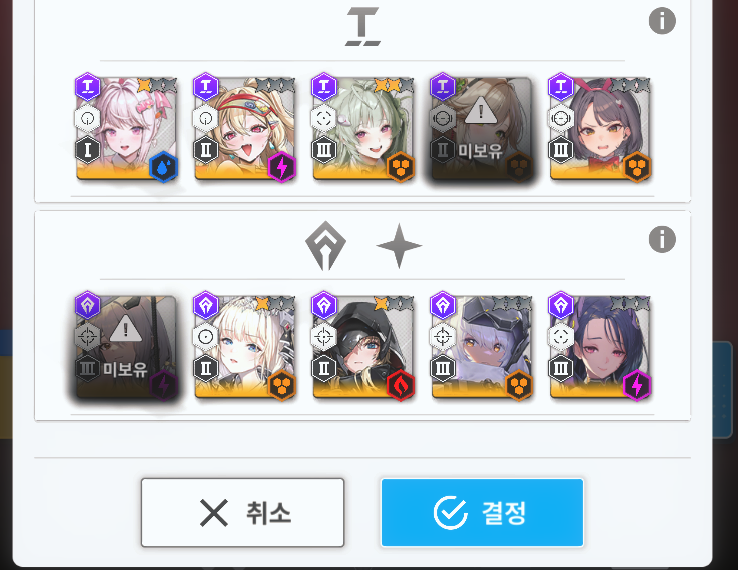Click the four-point star icon in header
The width and height of the screenshot is (738, 570).
pyautogui.click(x=399, y=246)
